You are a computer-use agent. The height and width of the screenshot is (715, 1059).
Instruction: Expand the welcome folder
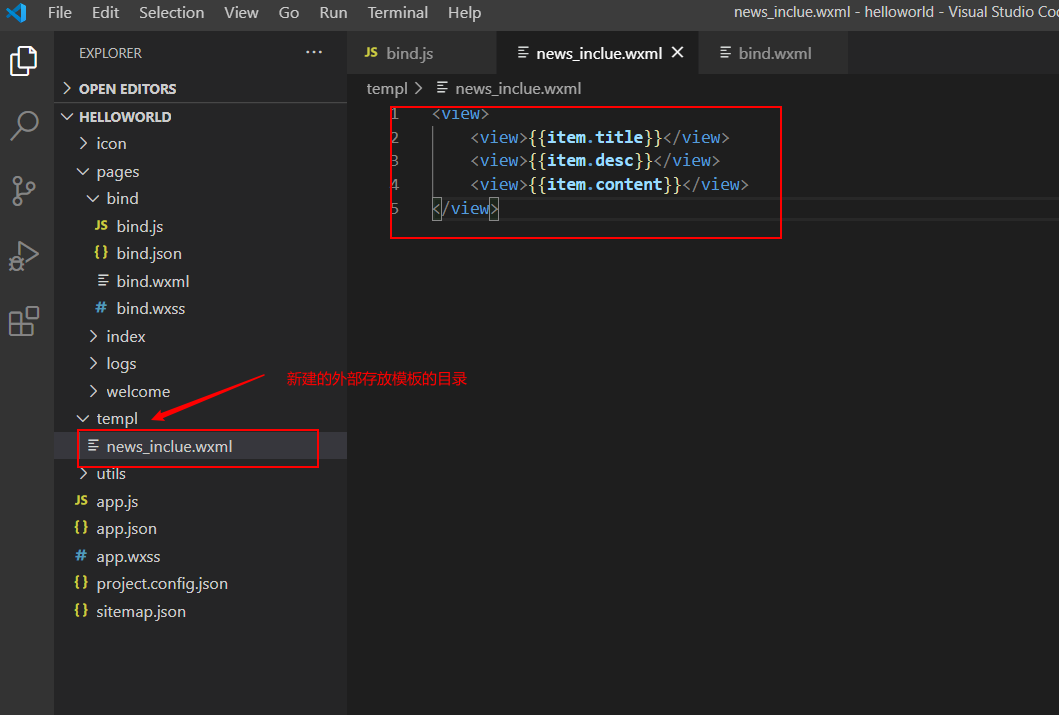(93, 391)
